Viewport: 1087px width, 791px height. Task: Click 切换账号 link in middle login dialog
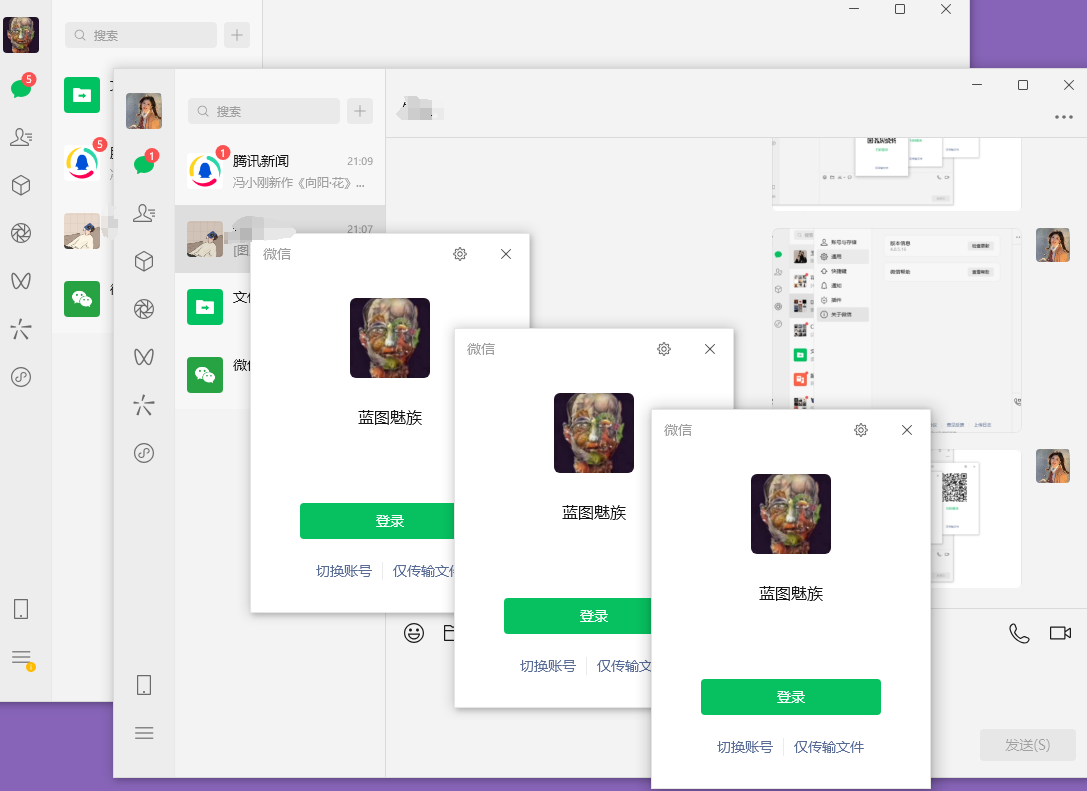pyautogui.click(x=548, y=666)
